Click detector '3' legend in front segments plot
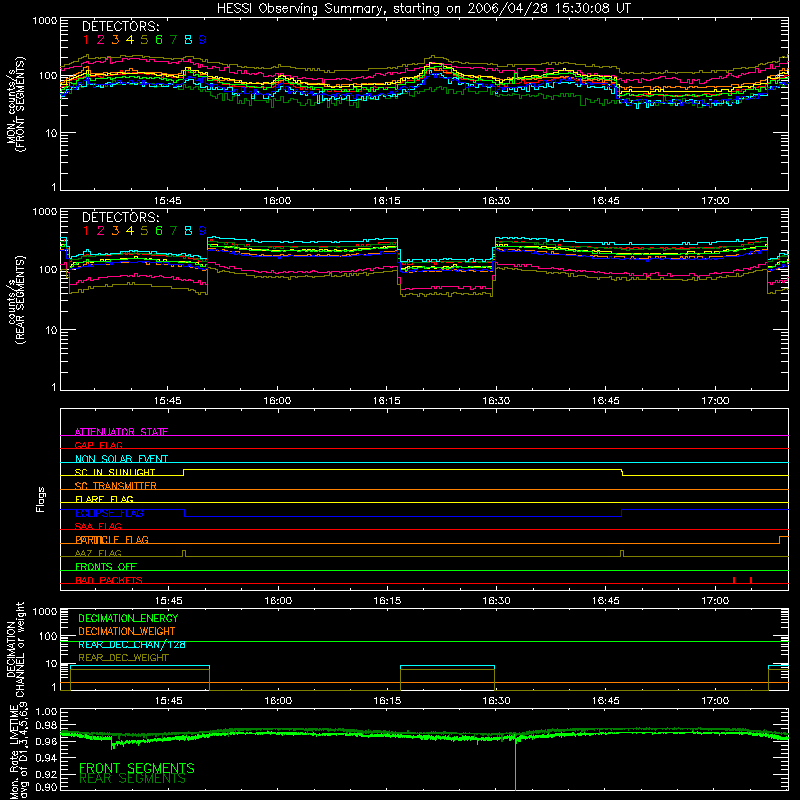This screenshot has height=800, width=800. (115, 40)
